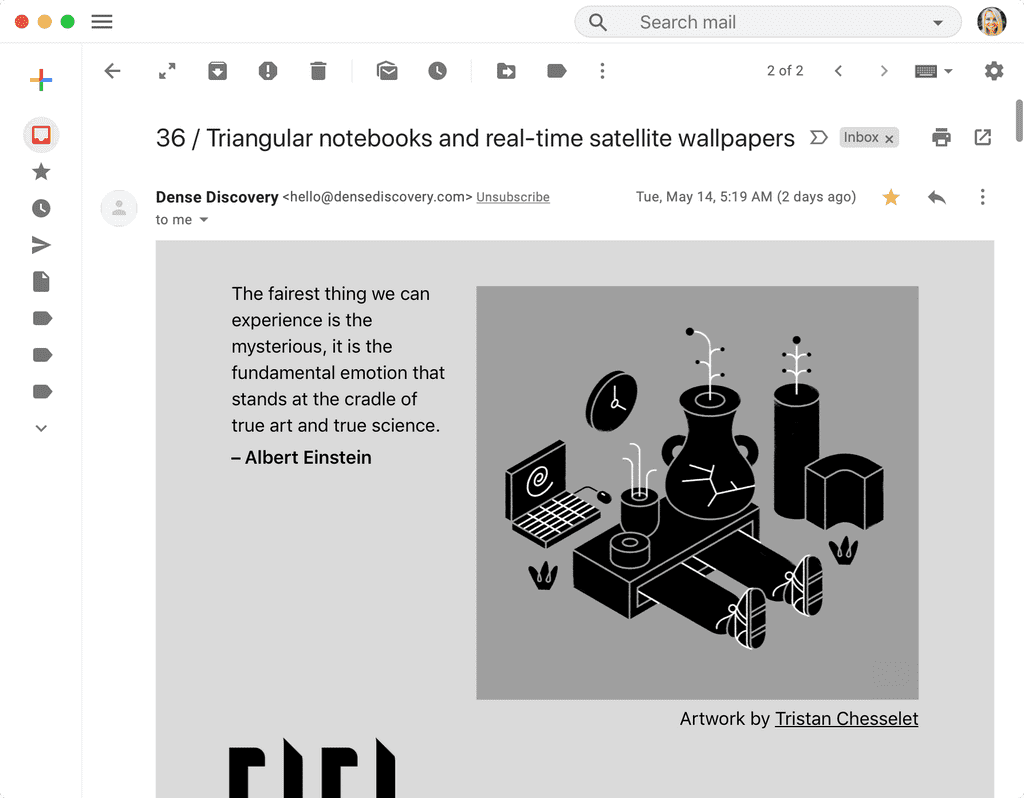Go to the older email arrow

click(884, 71)
